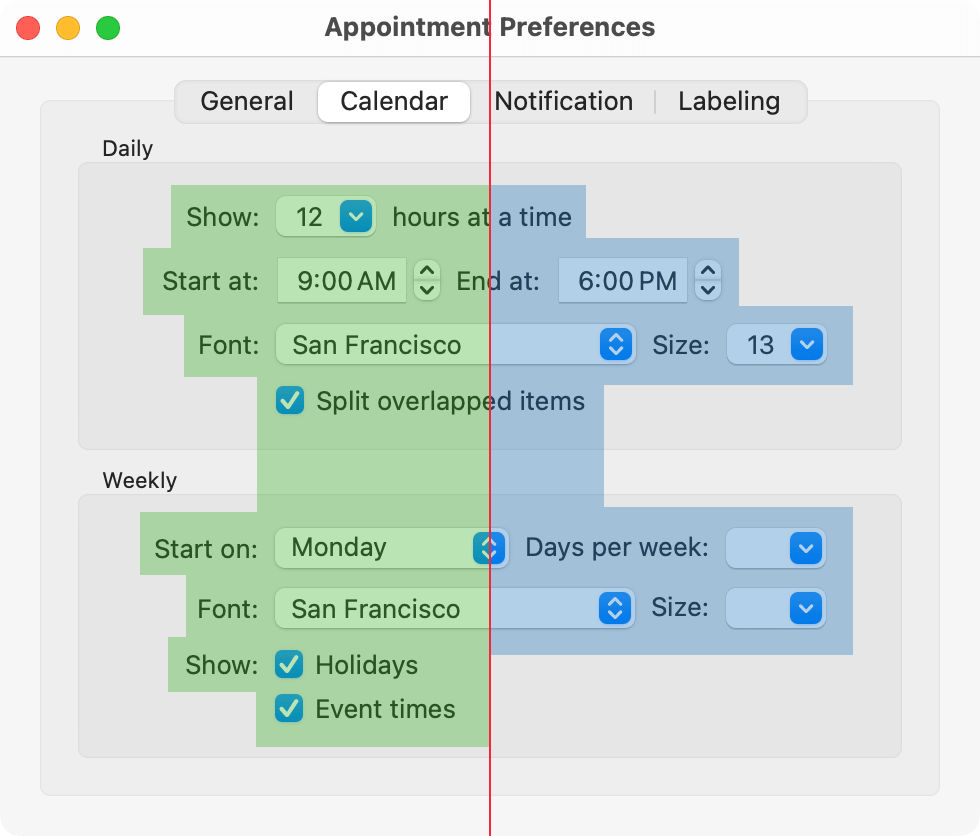Click the green zoom window button
This screenshot has width=980, height=836.
(x=108, y=28)
